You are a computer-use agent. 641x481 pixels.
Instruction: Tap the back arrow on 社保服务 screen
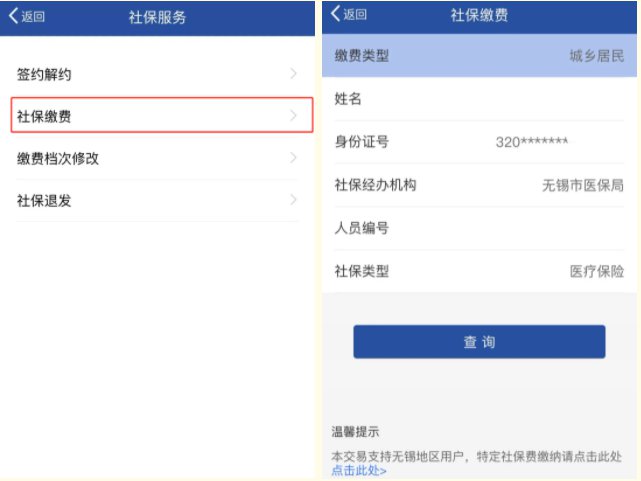click(13, 16)
